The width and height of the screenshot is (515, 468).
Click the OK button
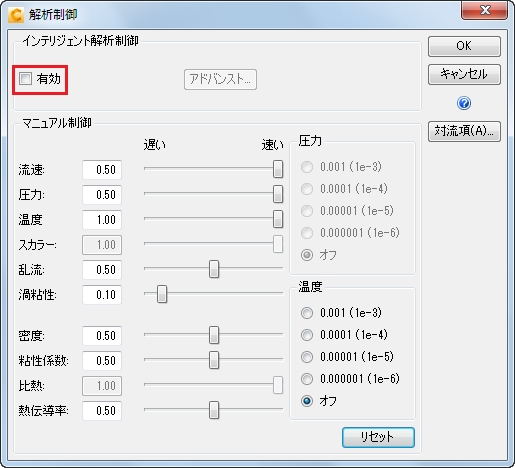(464, 46)
